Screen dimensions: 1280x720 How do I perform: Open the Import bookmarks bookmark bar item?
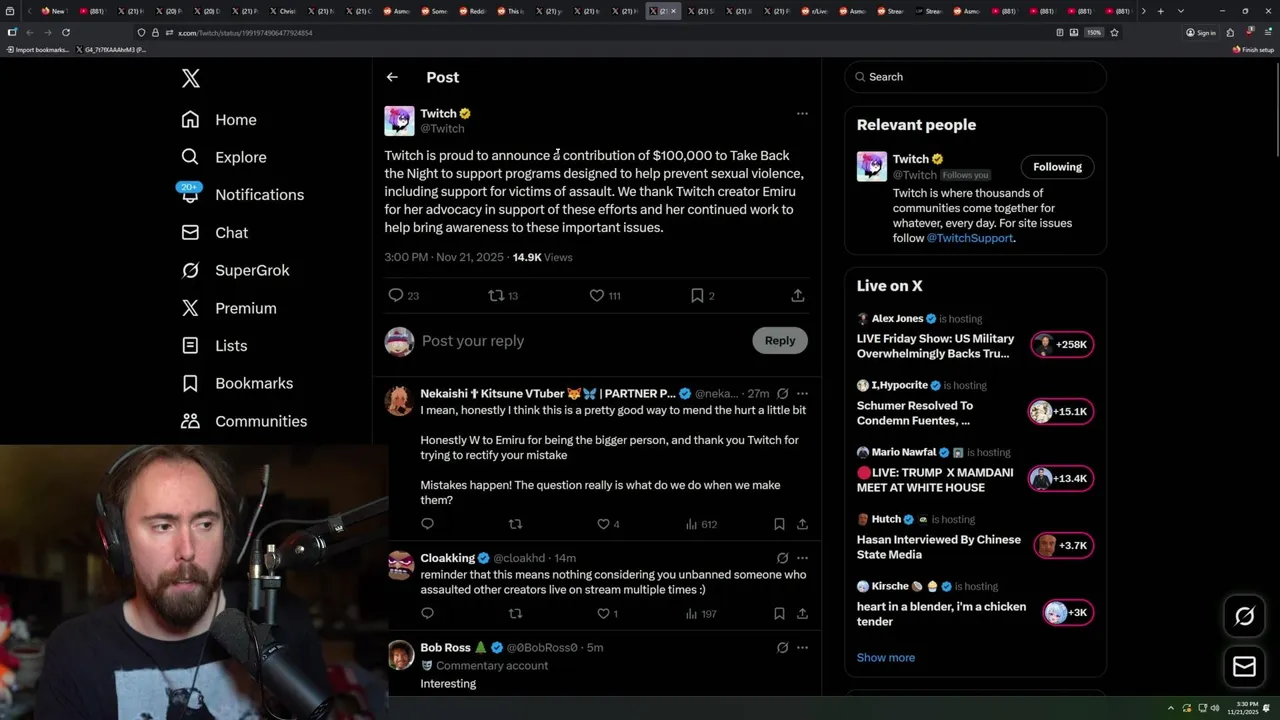tap(38, 49)
